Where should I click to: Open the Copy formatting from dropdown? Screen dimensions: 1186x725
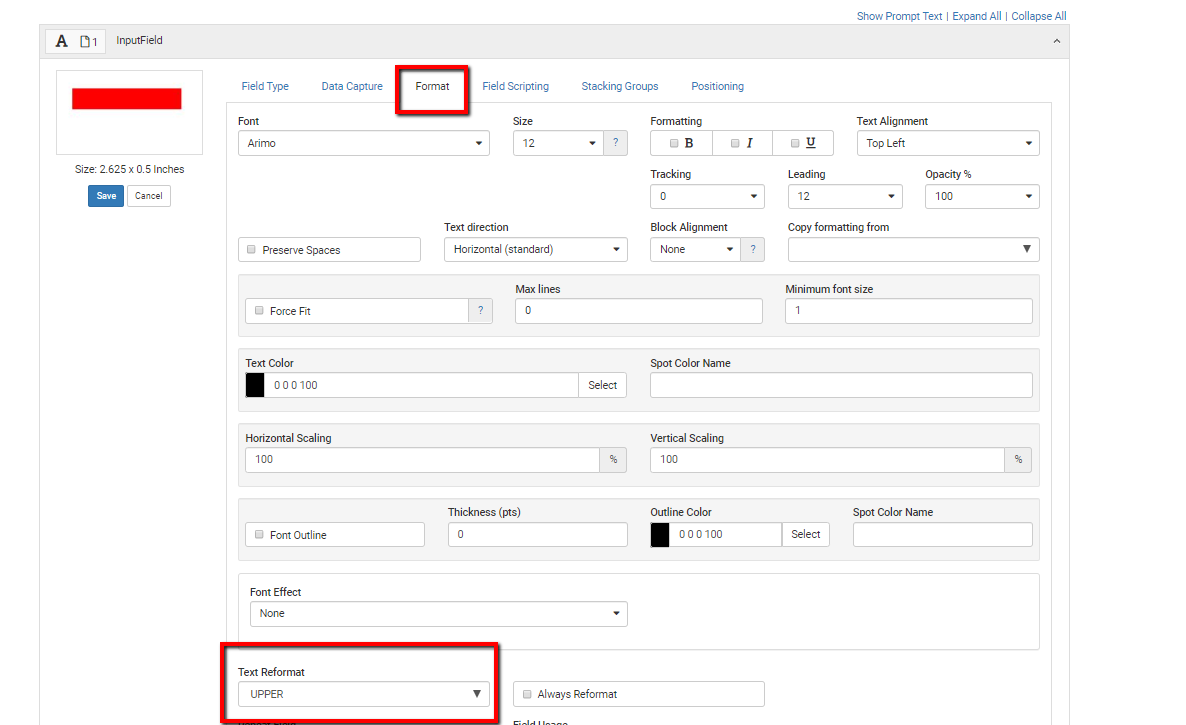click(x=913, y=249)
